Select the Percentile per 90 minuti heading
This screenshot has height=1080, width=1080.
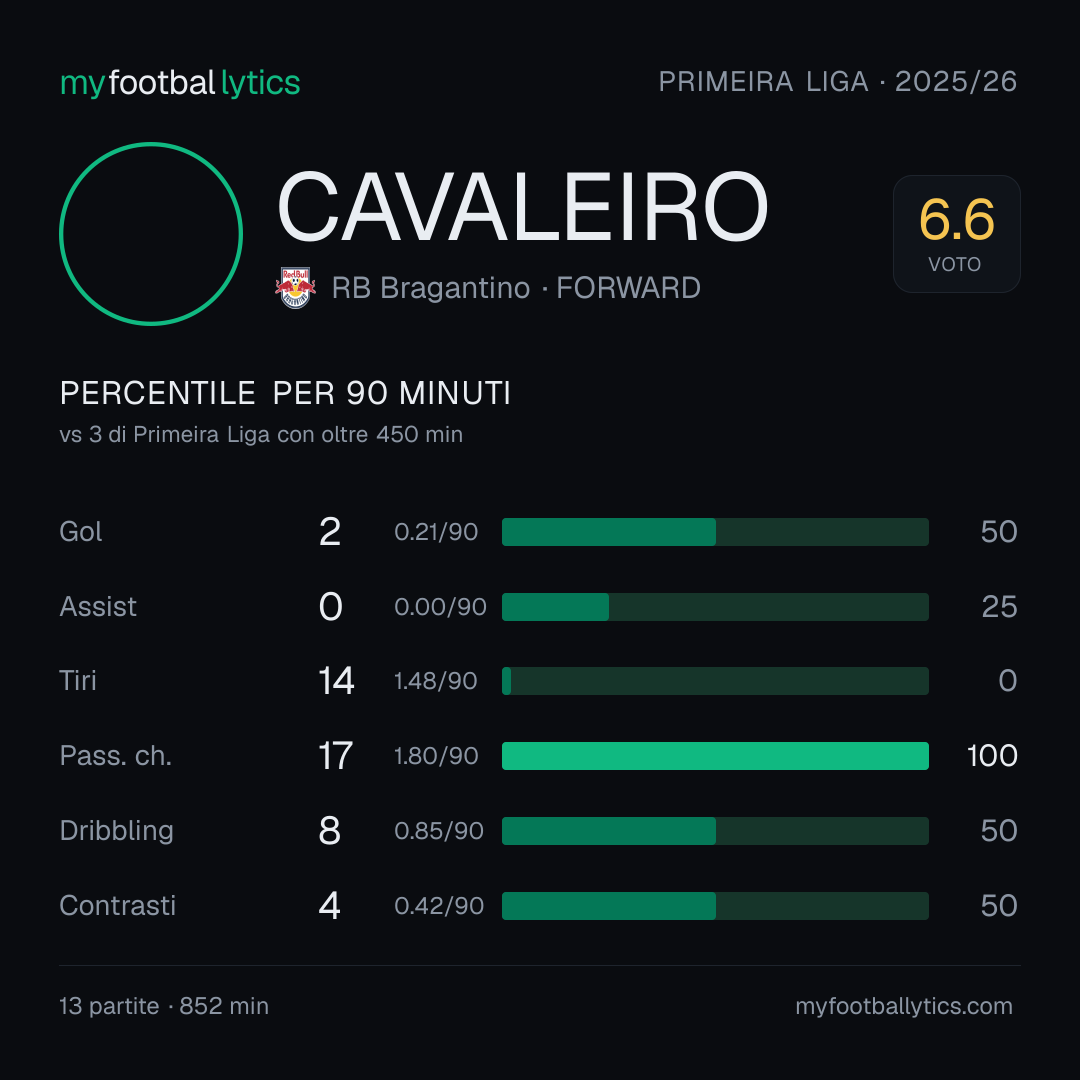285,393
